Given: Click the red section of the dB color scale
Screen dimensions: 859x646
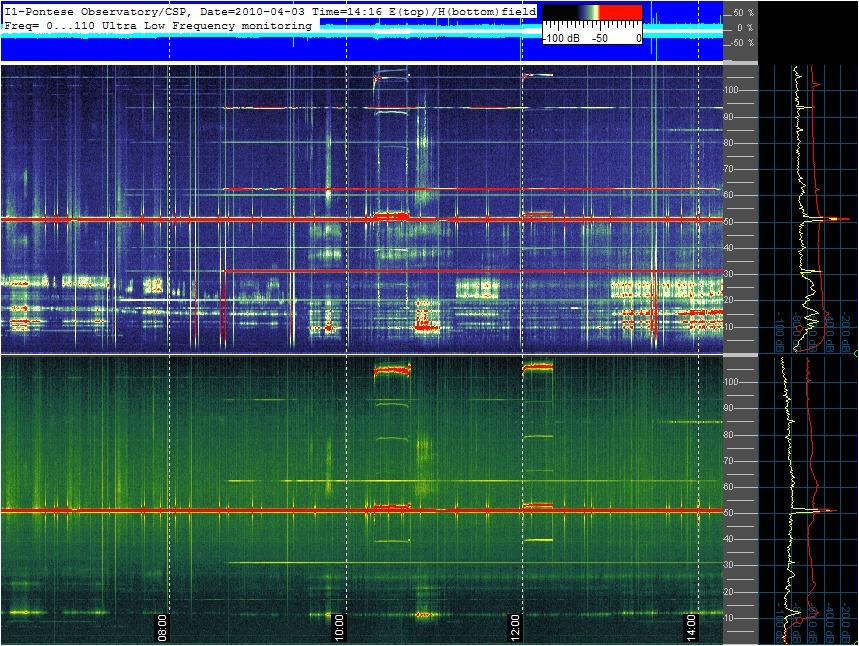Looking at the screenshot, I should [620, 13].
